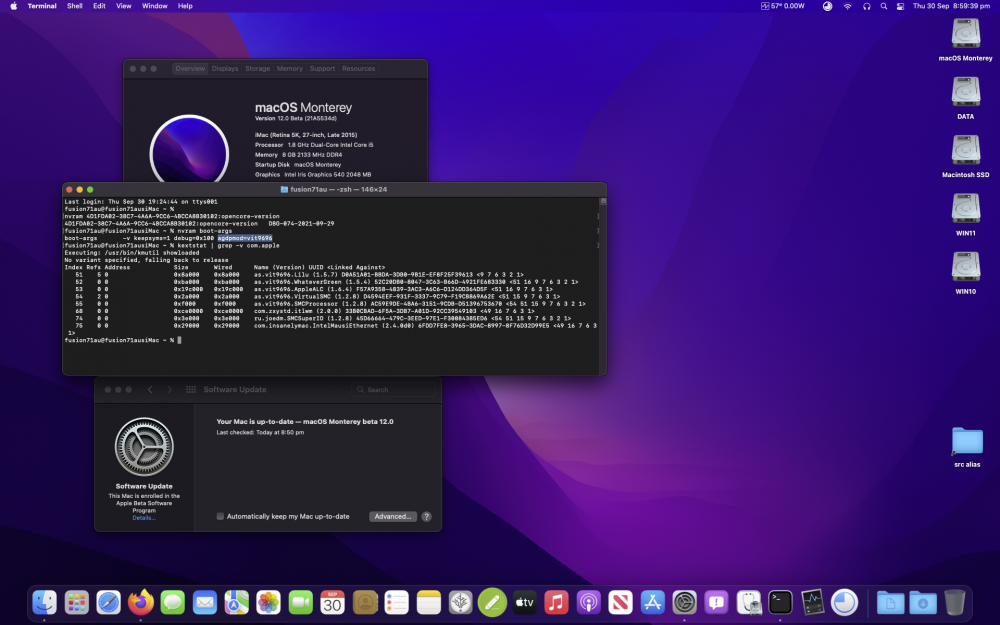
Task: Open Maps app in the Dock
Action: [237, 602]
